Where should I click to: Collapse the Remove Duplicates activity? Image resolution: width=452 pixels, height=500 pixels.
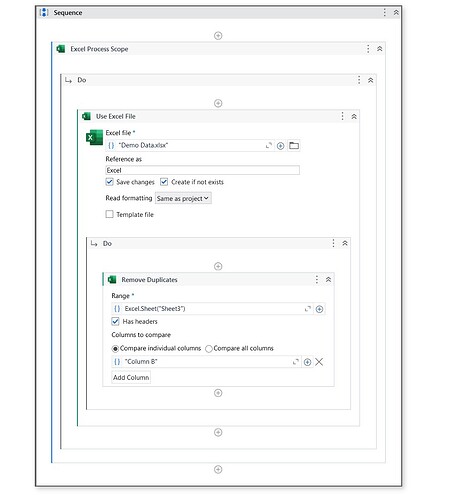(328, 279)
